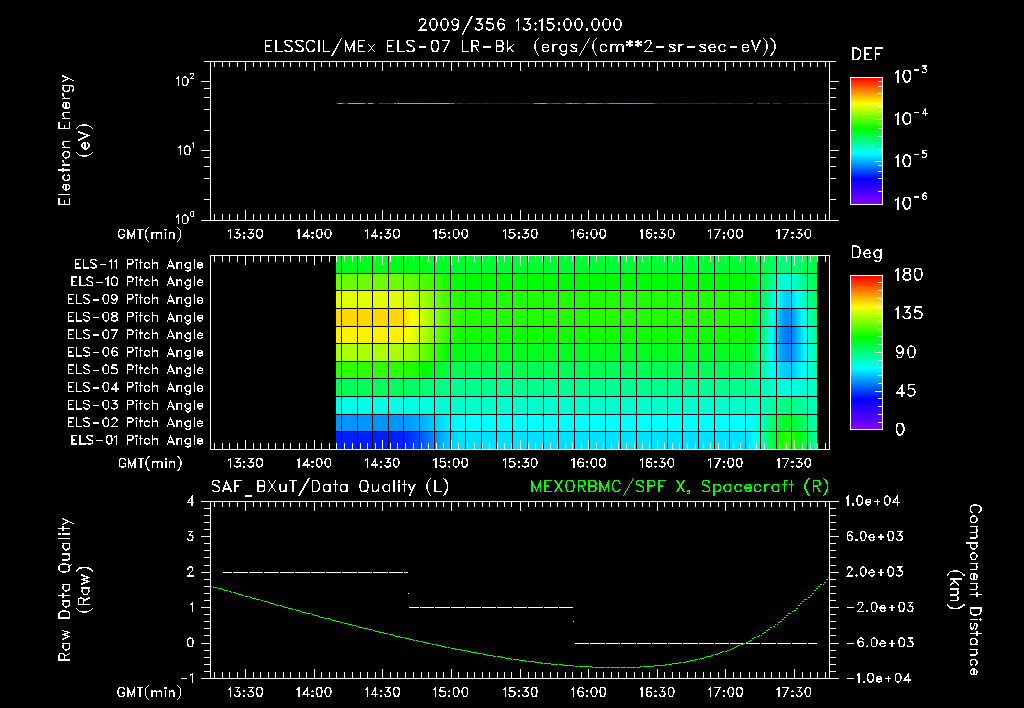This screenshot has width=1024, height=708.
Task: Click the 10^2 tick on electron energy axis
Action: tap(185, 81)
